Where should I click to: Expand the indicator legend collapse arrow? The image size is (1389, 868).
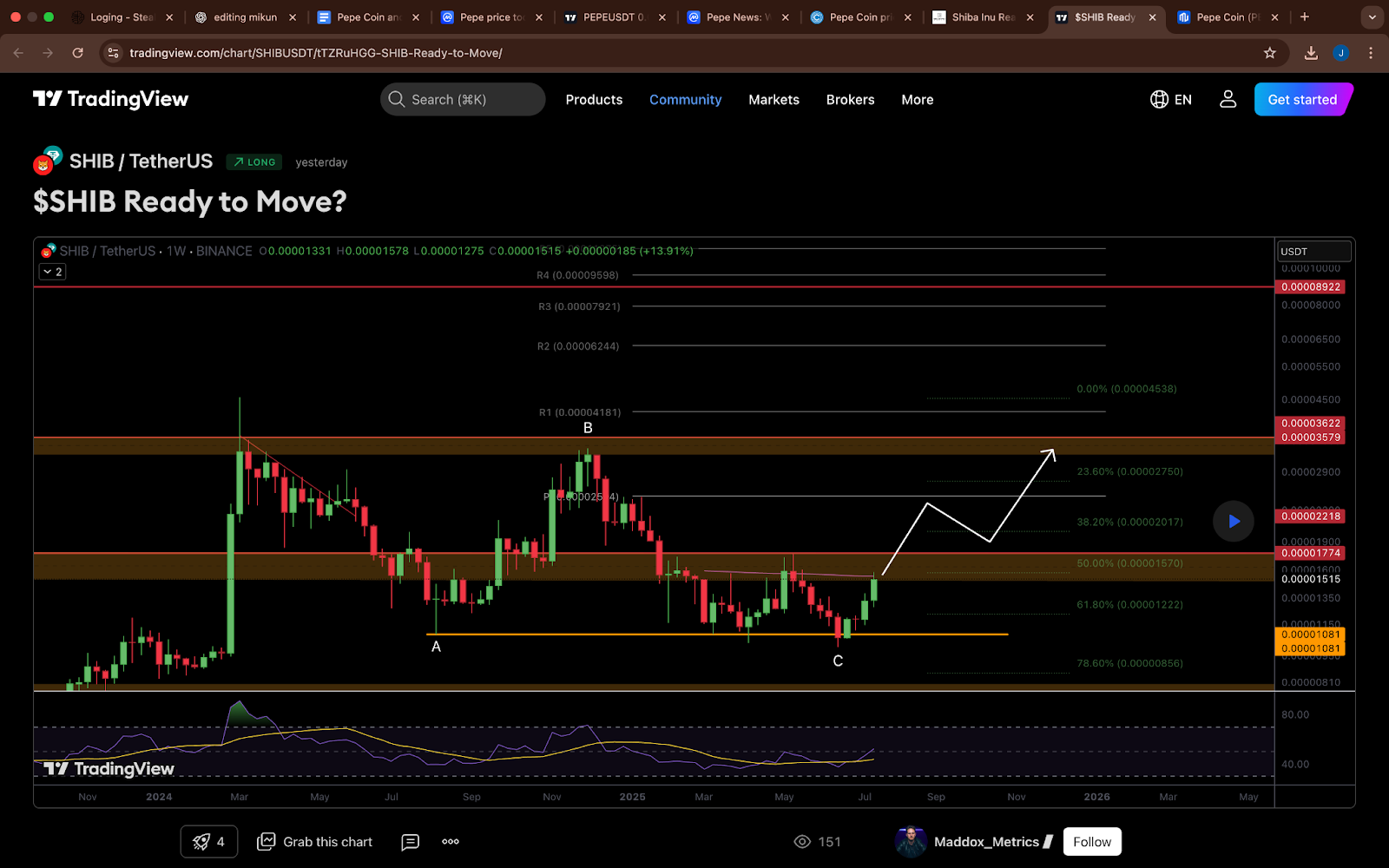click(53, 272)
